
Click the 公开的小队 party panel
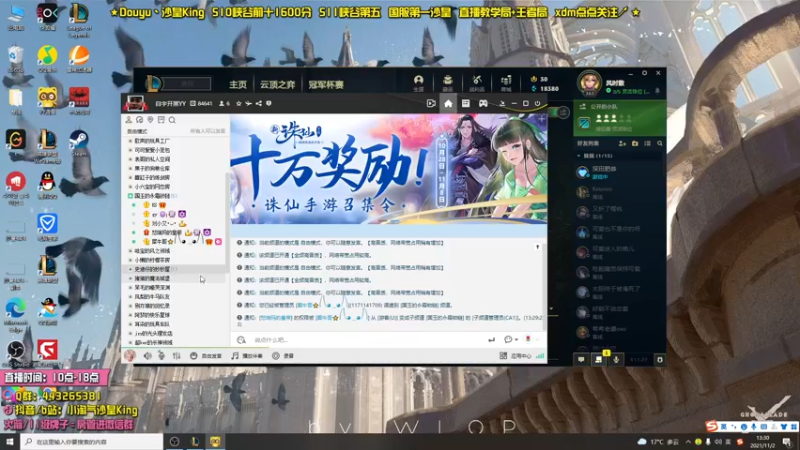click(x=620, y=118)
